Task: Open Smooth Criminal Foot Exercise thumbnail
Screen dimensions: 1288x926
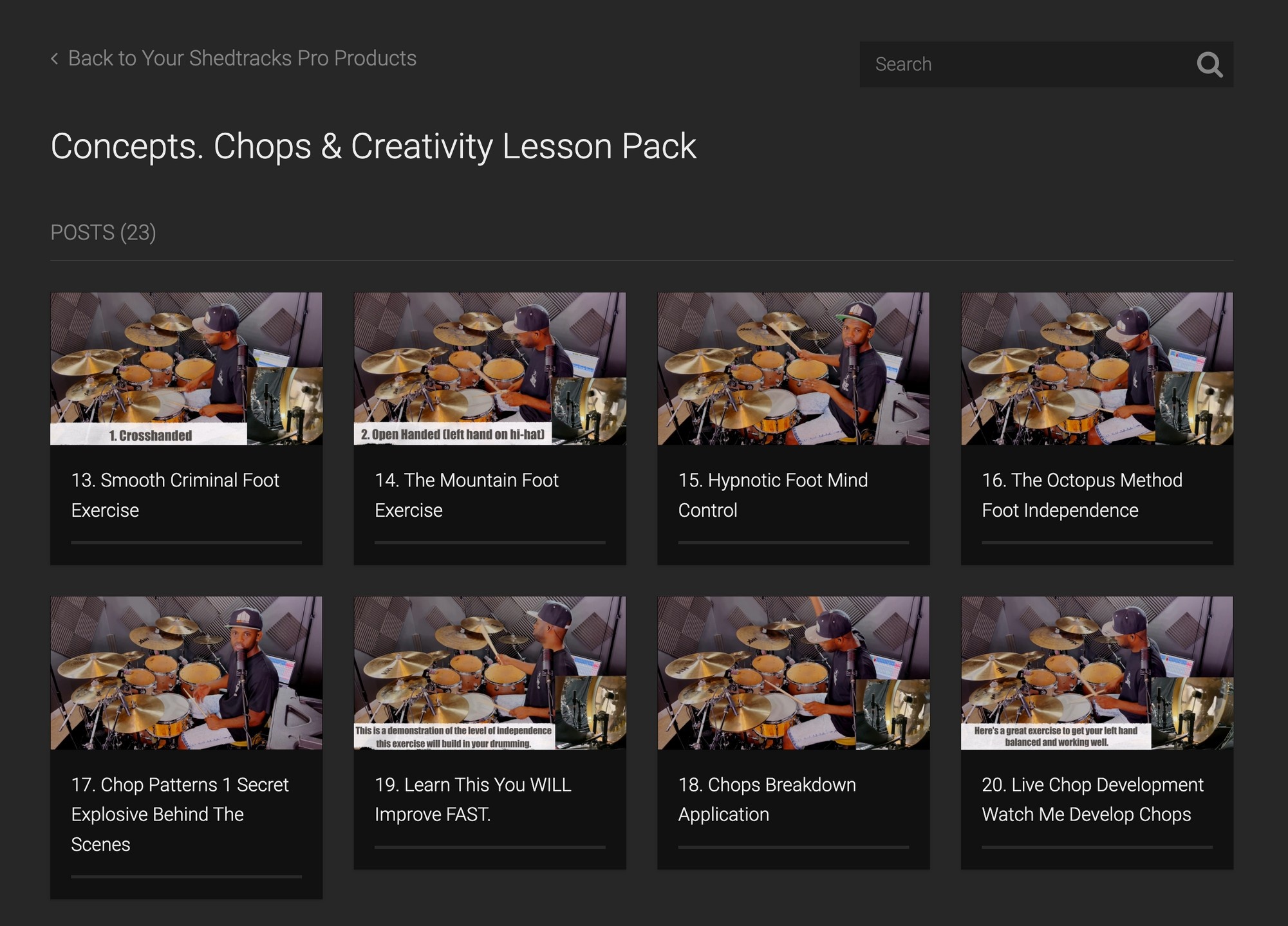Action: (x=186, y=368)
